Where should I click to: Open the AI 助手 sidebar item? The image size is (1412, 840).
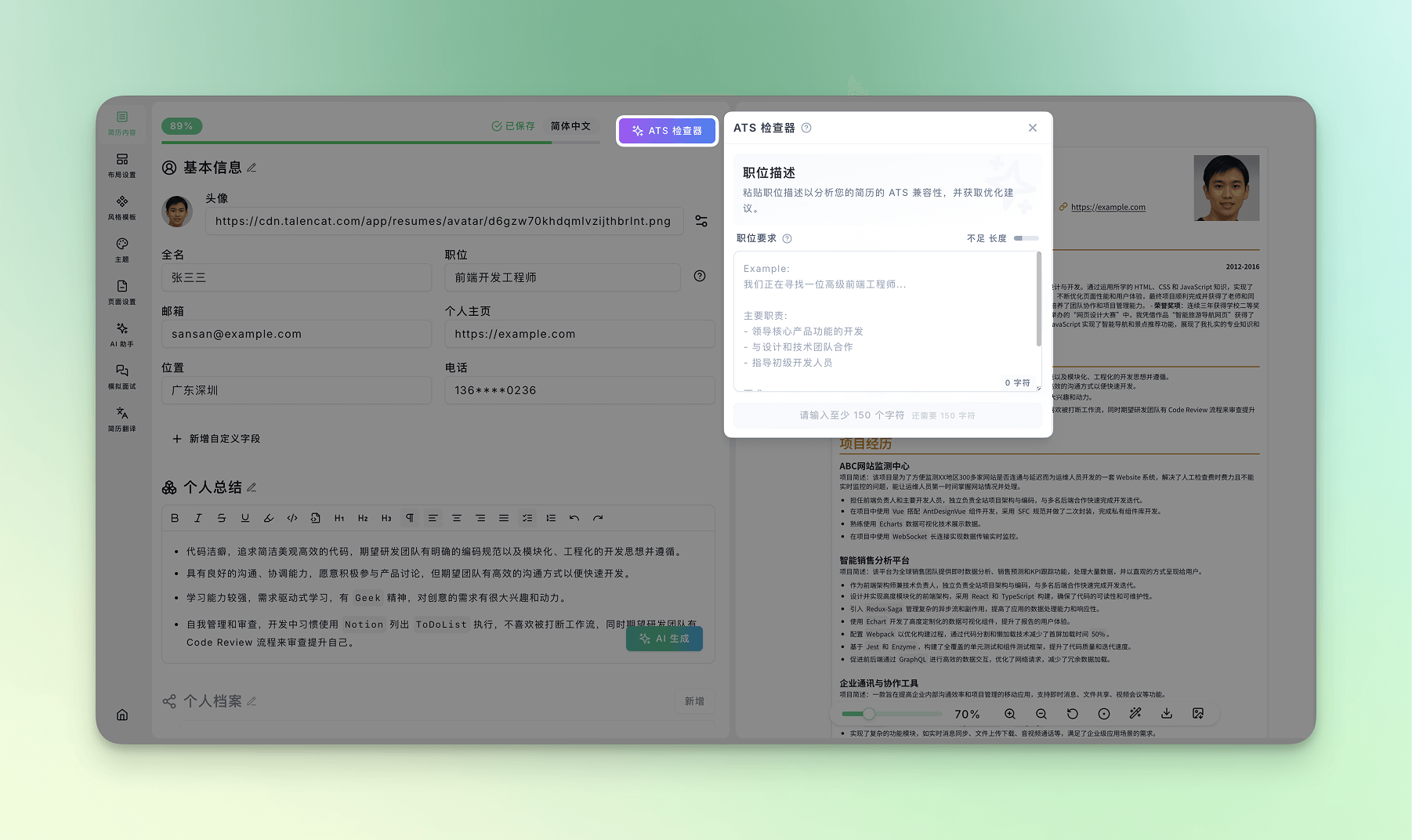(121, 335)
